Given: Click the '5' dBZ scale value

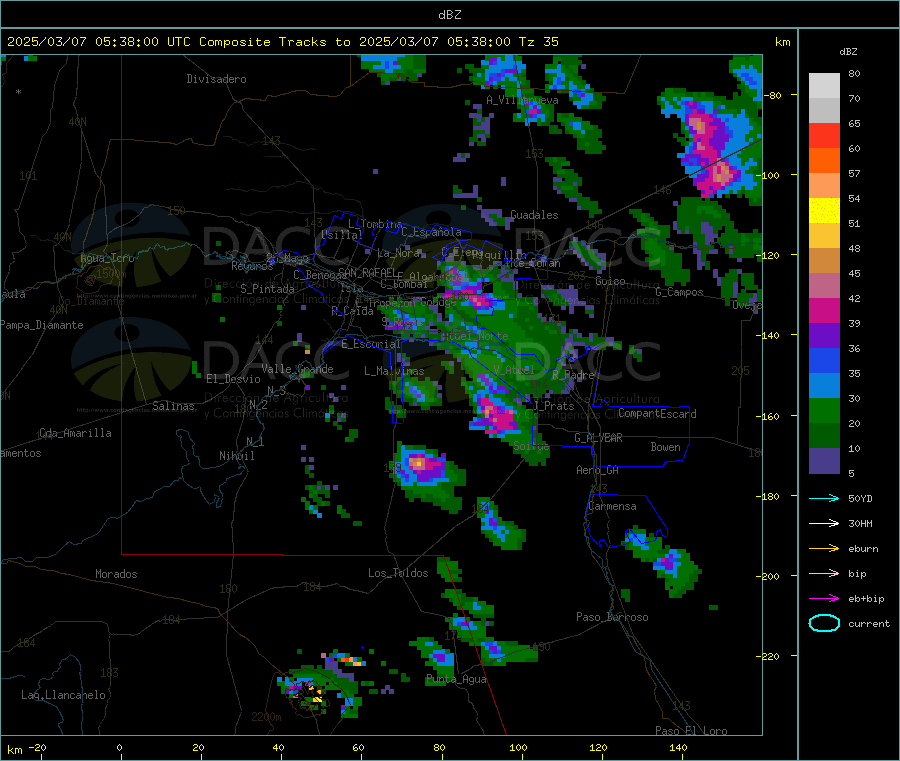Looking at the screenshot, I should click(x=851, y=473).
